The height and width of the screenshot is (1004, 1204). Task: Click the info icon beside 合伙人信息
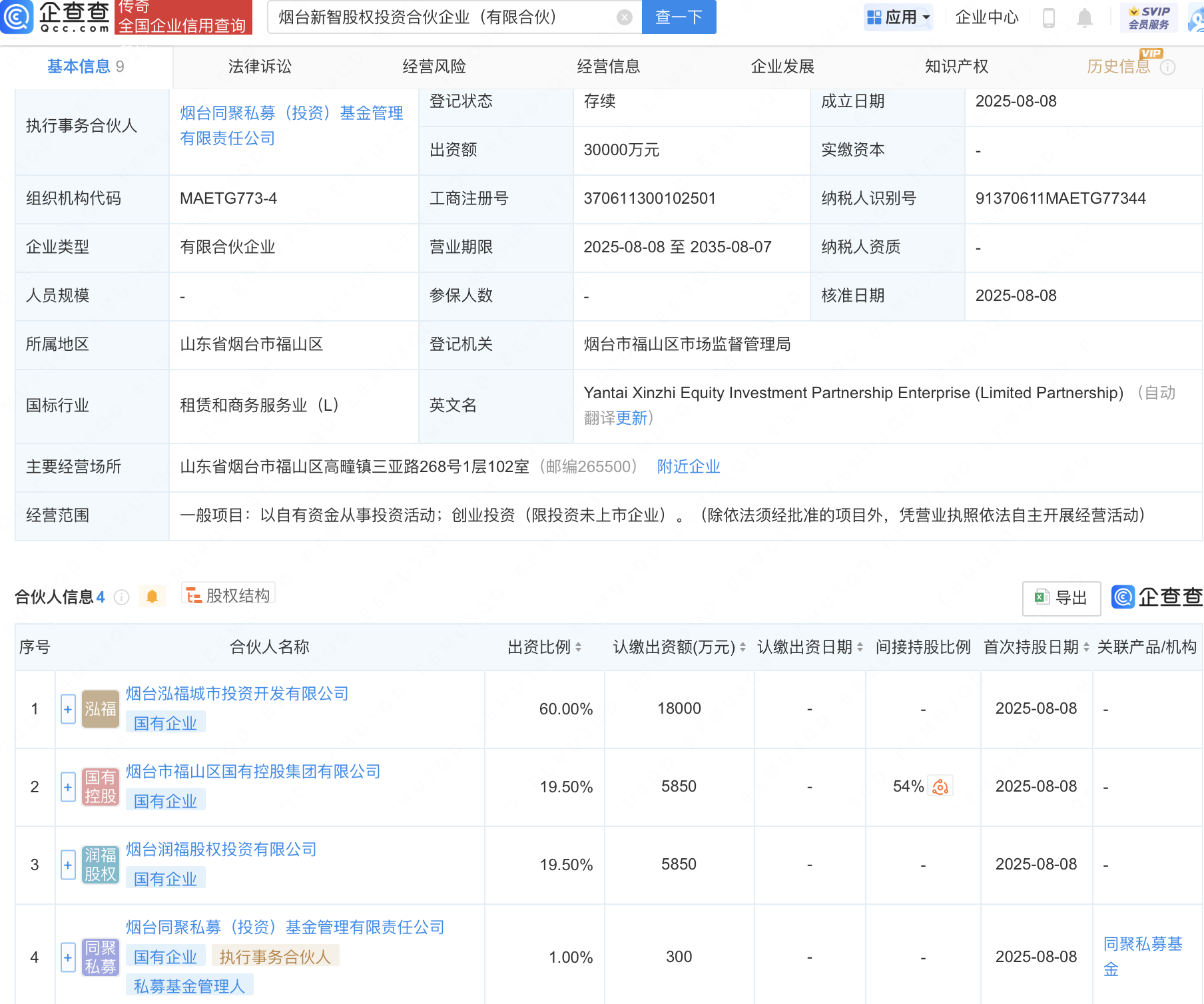pos(121,597)
